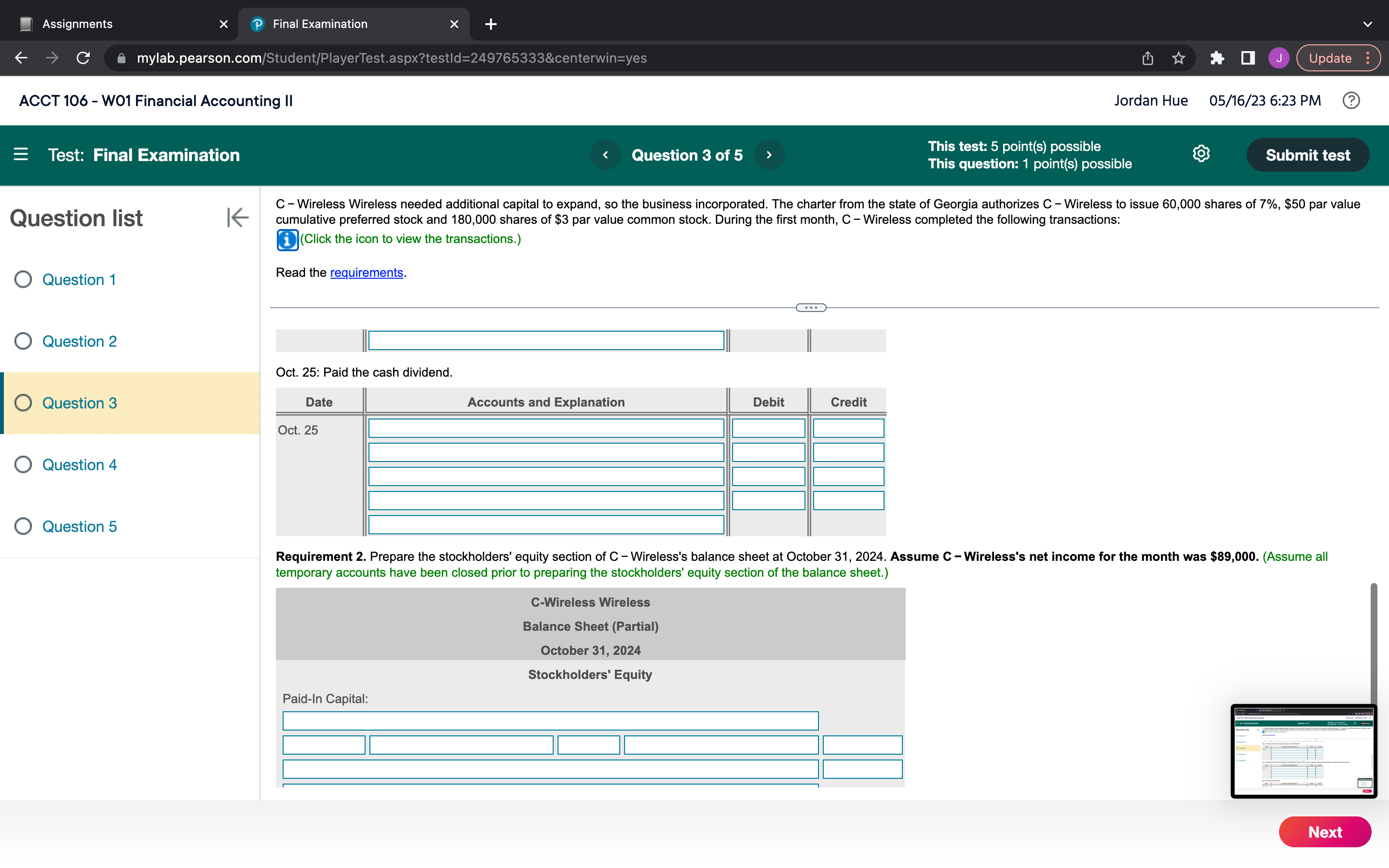Go to next question with right chevron

click(769, 155)
